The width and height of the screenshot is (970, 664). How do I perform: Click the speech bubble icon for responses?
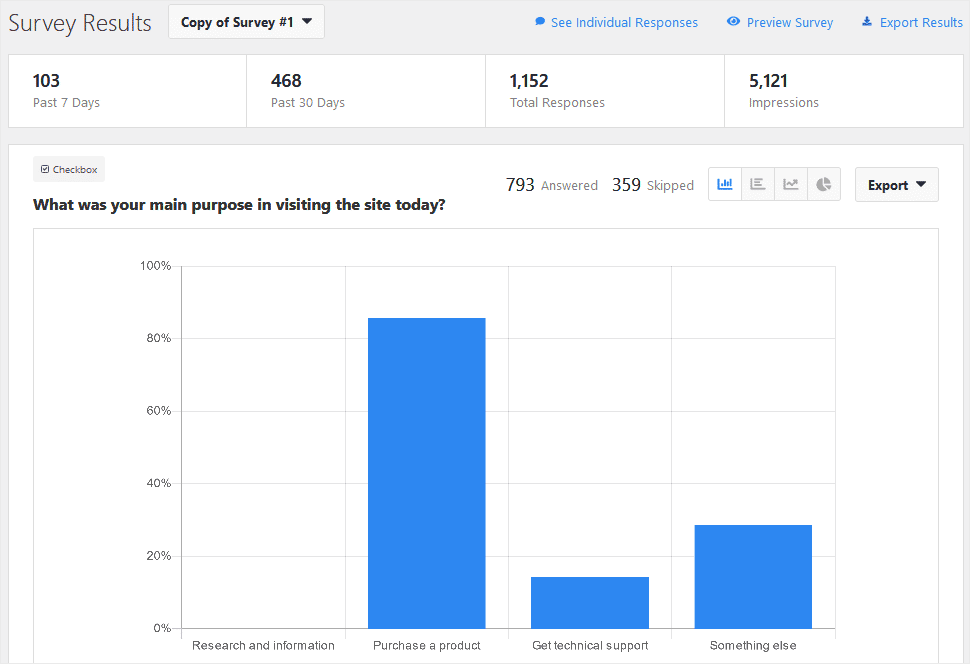[540, 21]
